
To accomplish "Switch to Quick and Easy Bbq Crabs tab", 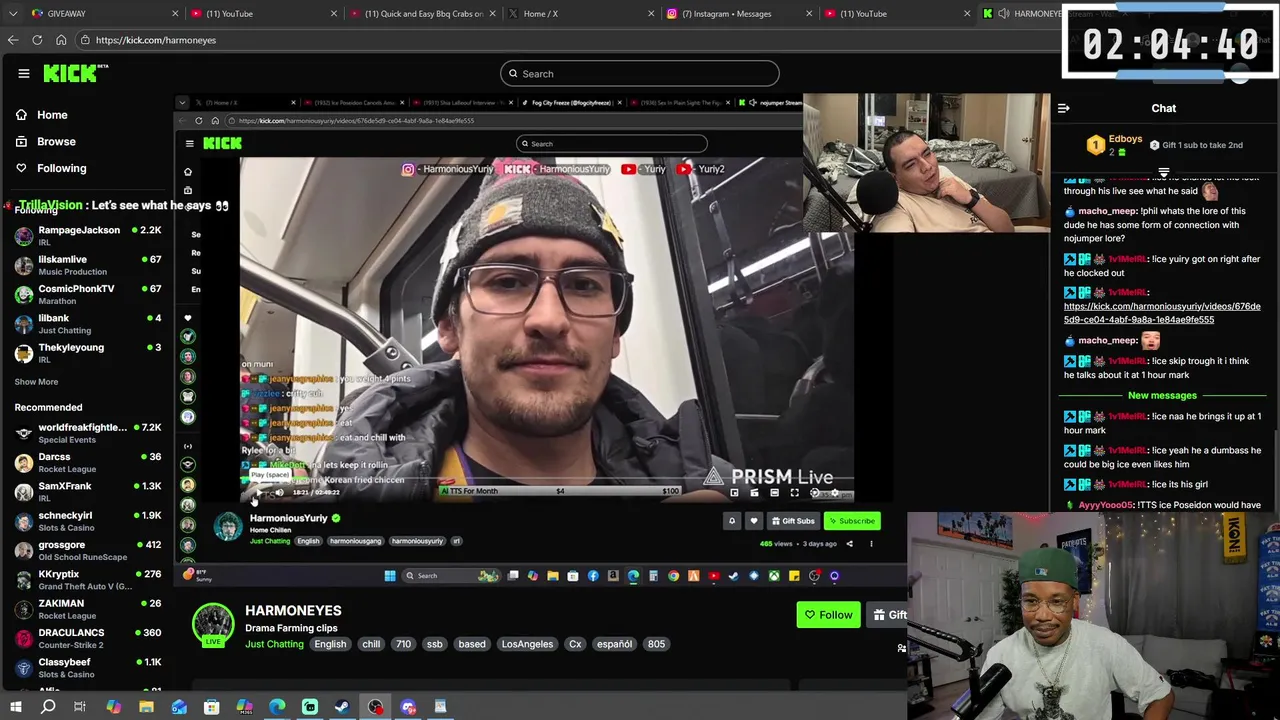I will coord(424,13).
